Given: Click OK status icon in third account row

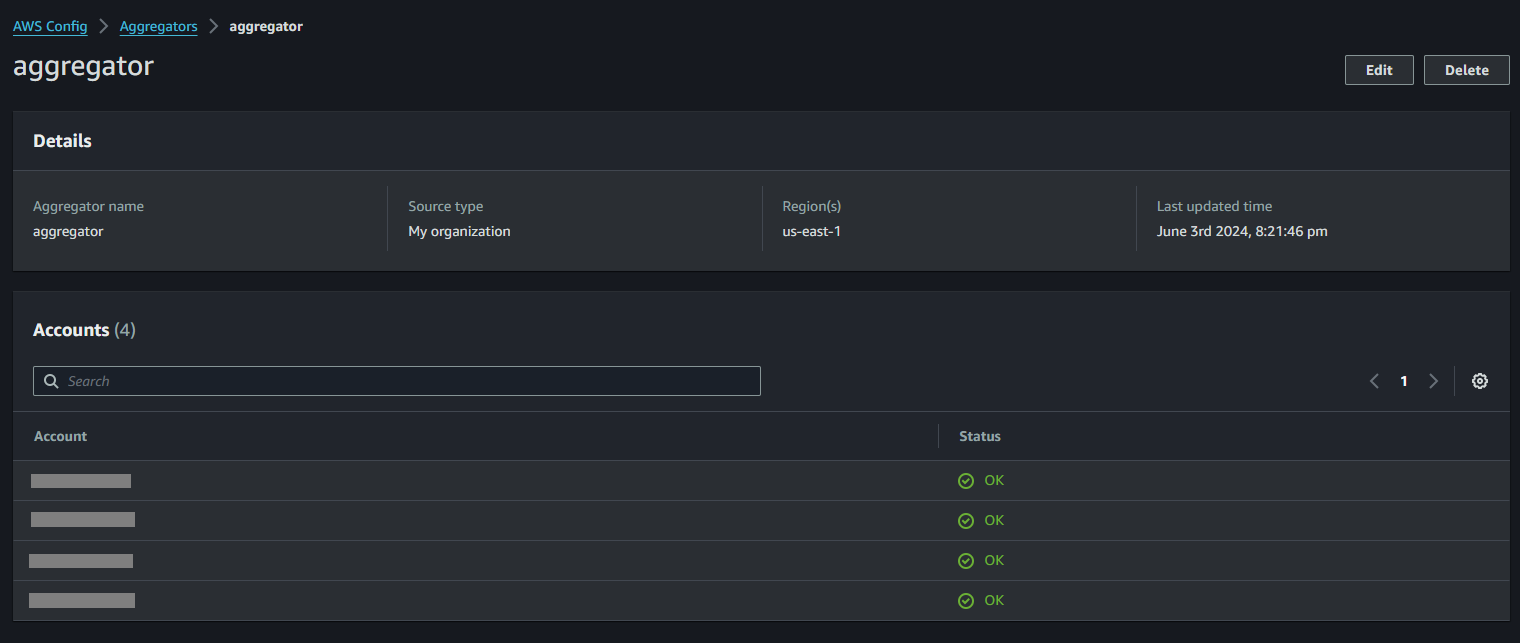Looking at the screenshot, I should tap(966, 561).
